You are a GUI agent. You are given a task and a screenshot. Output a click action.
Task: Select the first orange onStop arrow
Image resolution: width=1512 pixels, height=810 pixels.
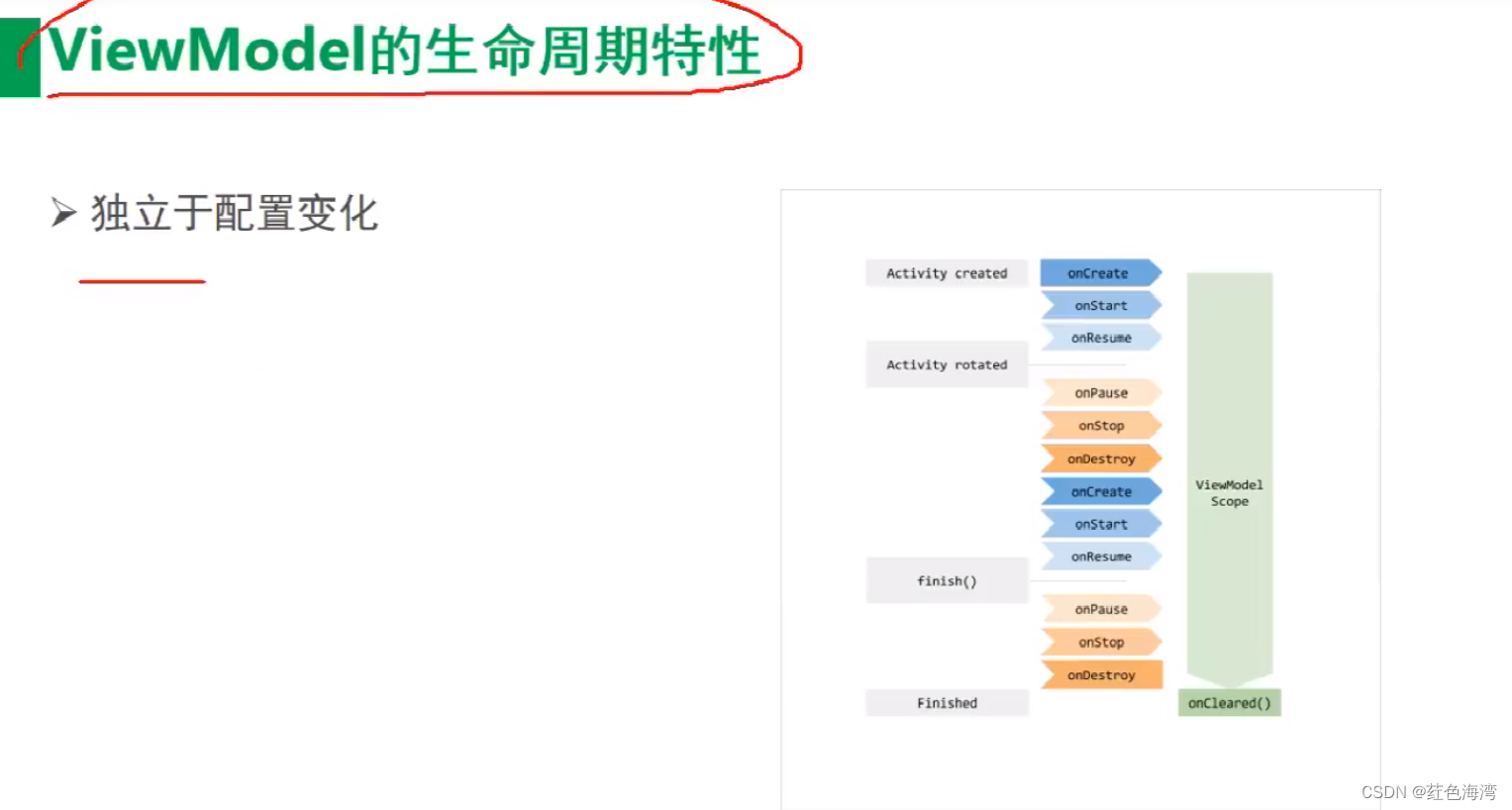coord(1101,425)
